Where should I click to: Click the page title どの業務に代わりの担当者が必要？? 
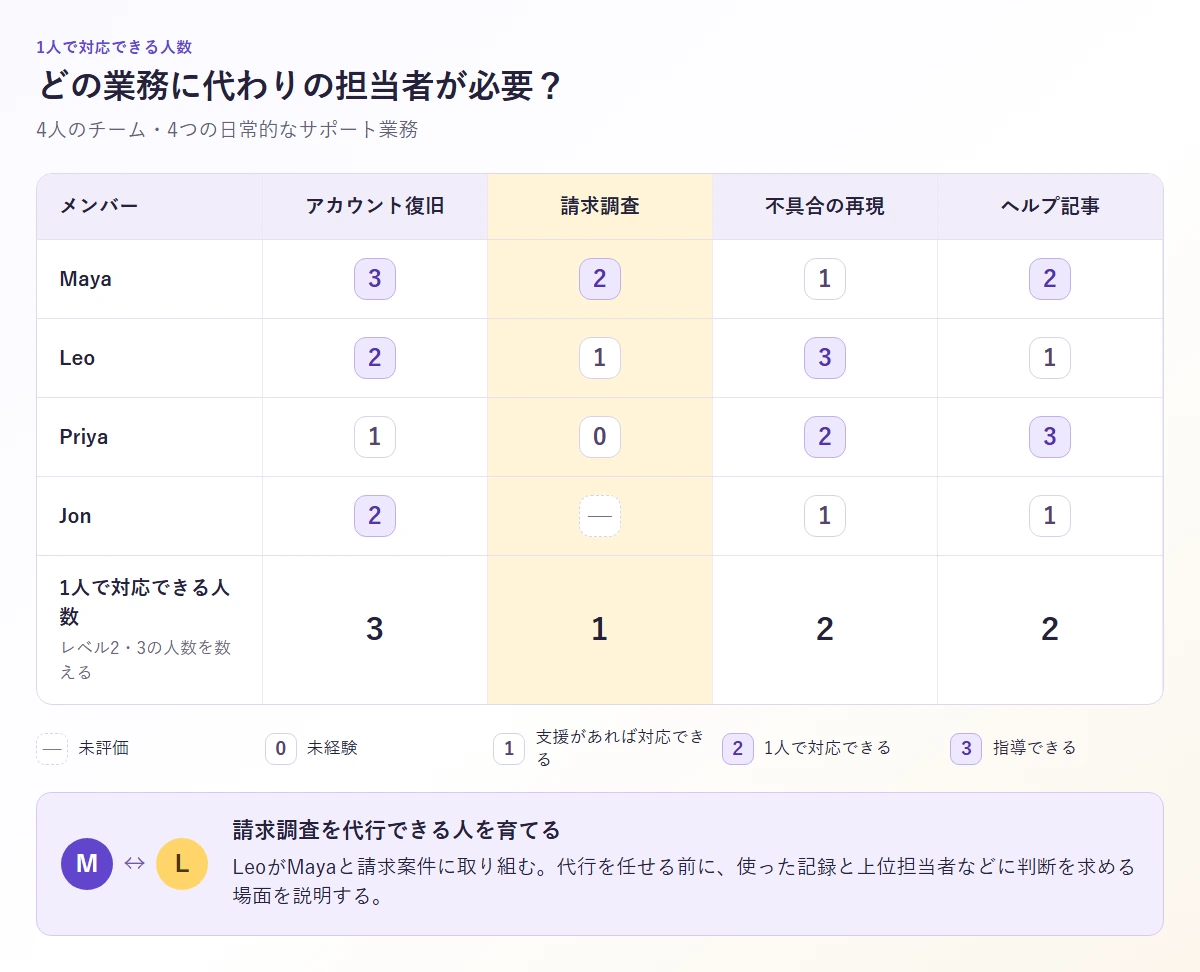300,86
